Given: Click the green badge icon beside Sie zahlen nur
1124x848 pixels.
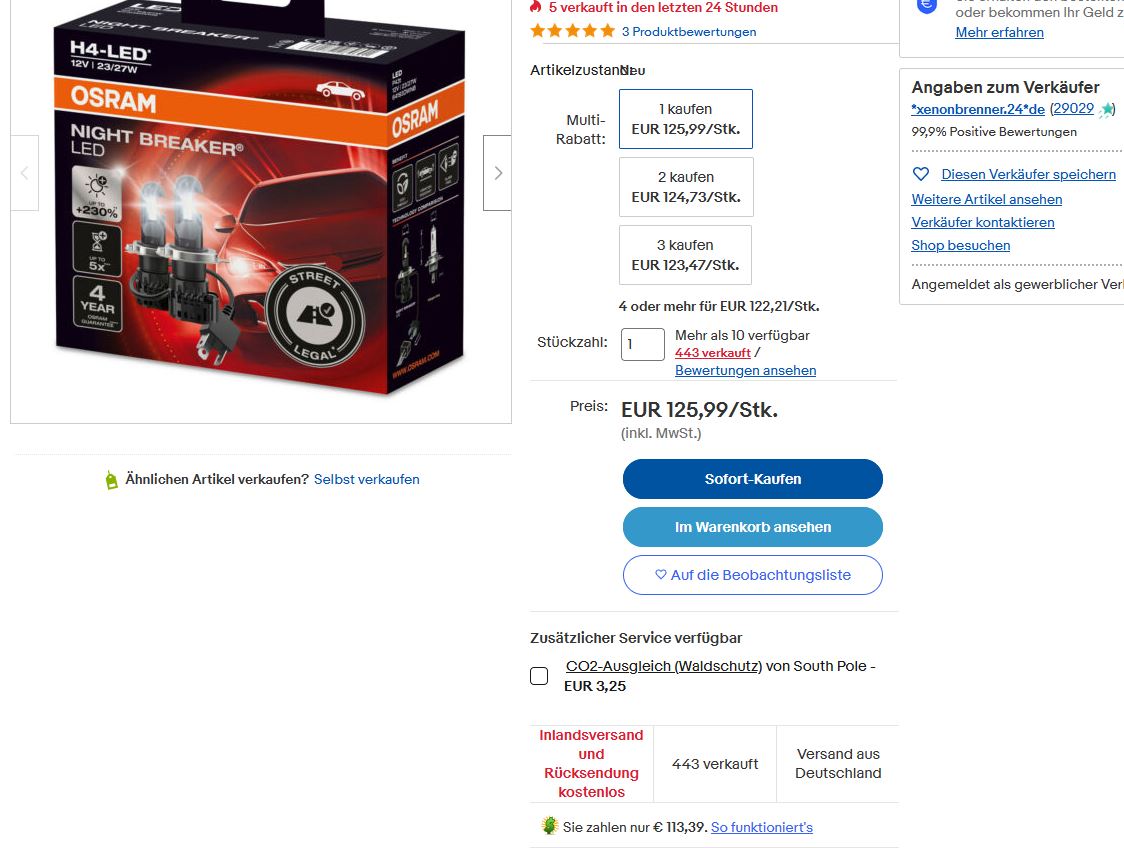Looking at the screenshot, I should [549, 826].
